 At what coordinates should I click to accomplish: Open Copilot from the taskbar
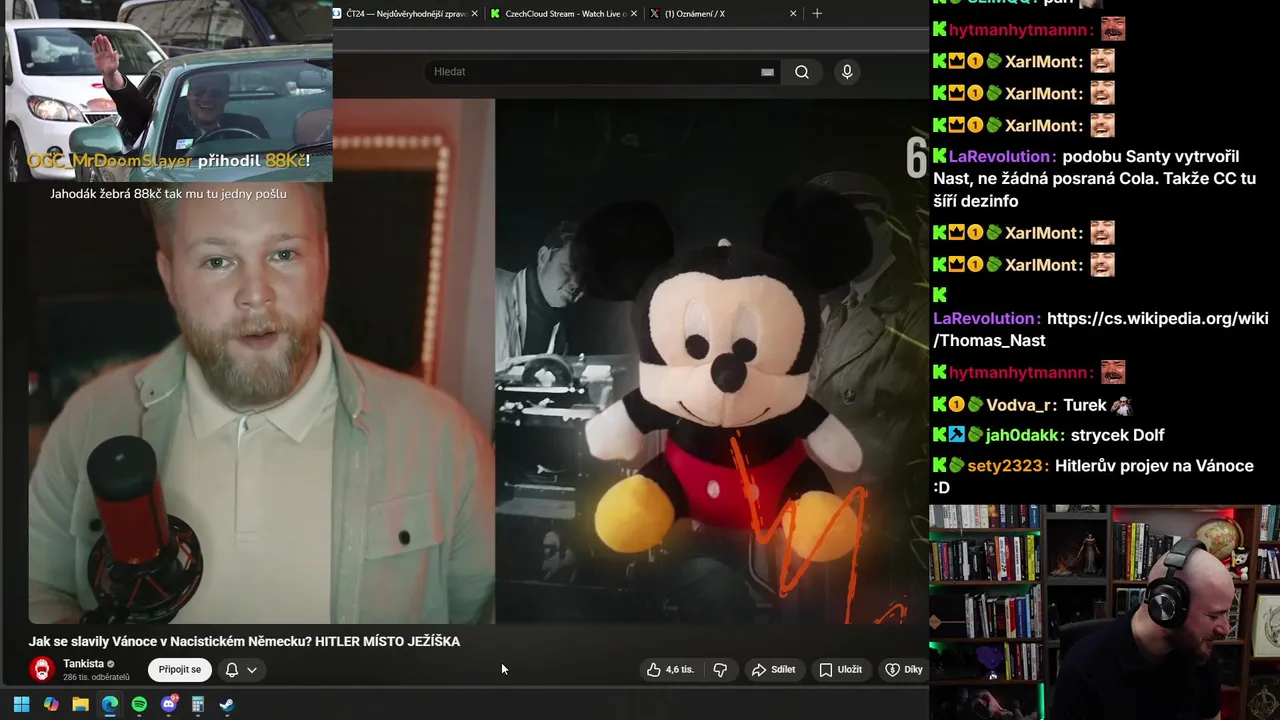51,705
